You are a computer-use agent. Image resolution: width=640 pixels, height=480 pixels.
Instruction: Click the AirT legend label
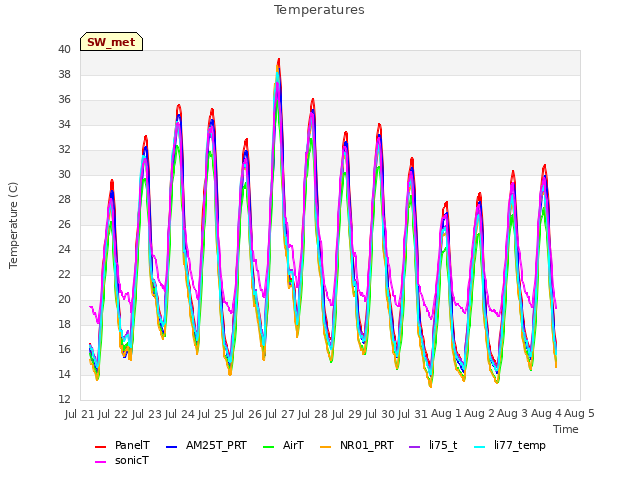click(x=293, y=445)
